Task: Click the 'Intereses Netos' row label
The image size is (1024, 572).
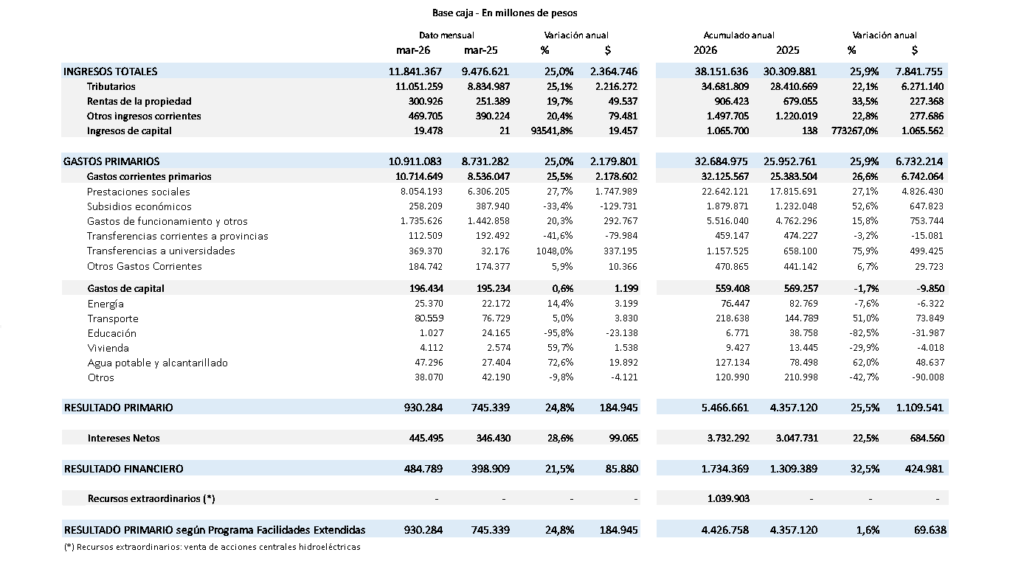Action: pos(123,437)
